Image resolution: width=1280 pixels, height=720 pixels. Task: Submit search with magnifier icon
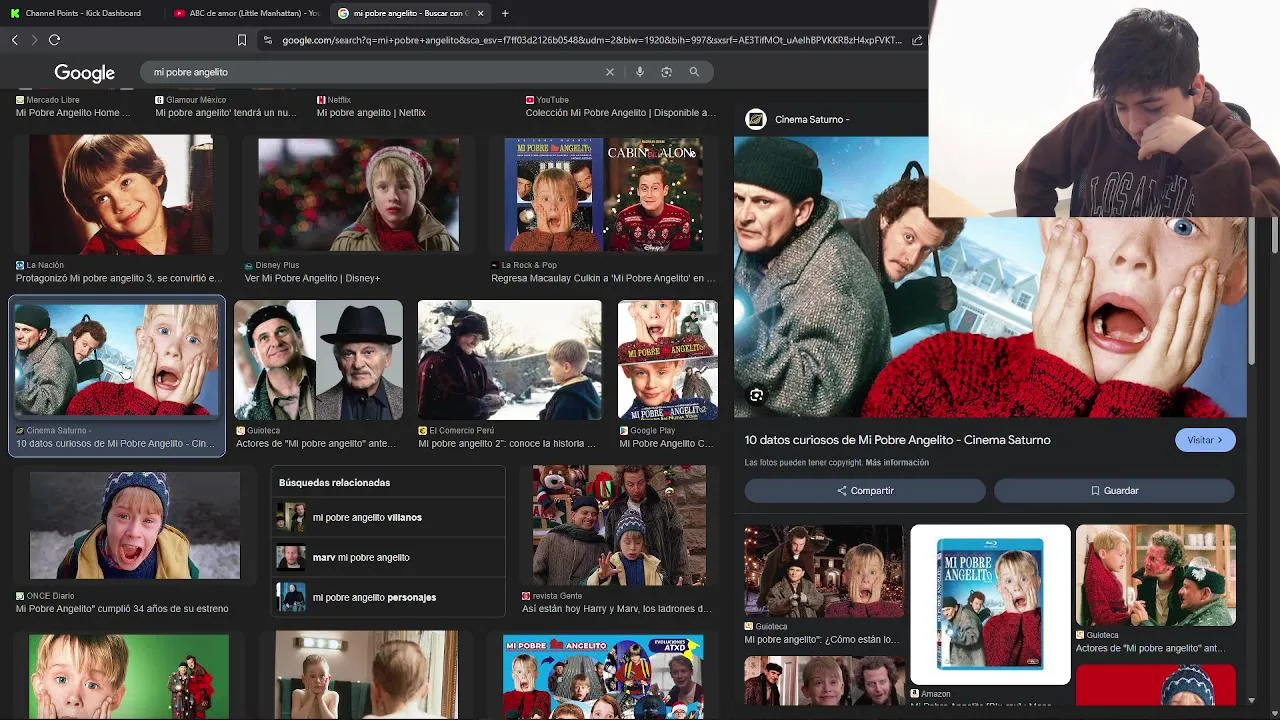694,72
